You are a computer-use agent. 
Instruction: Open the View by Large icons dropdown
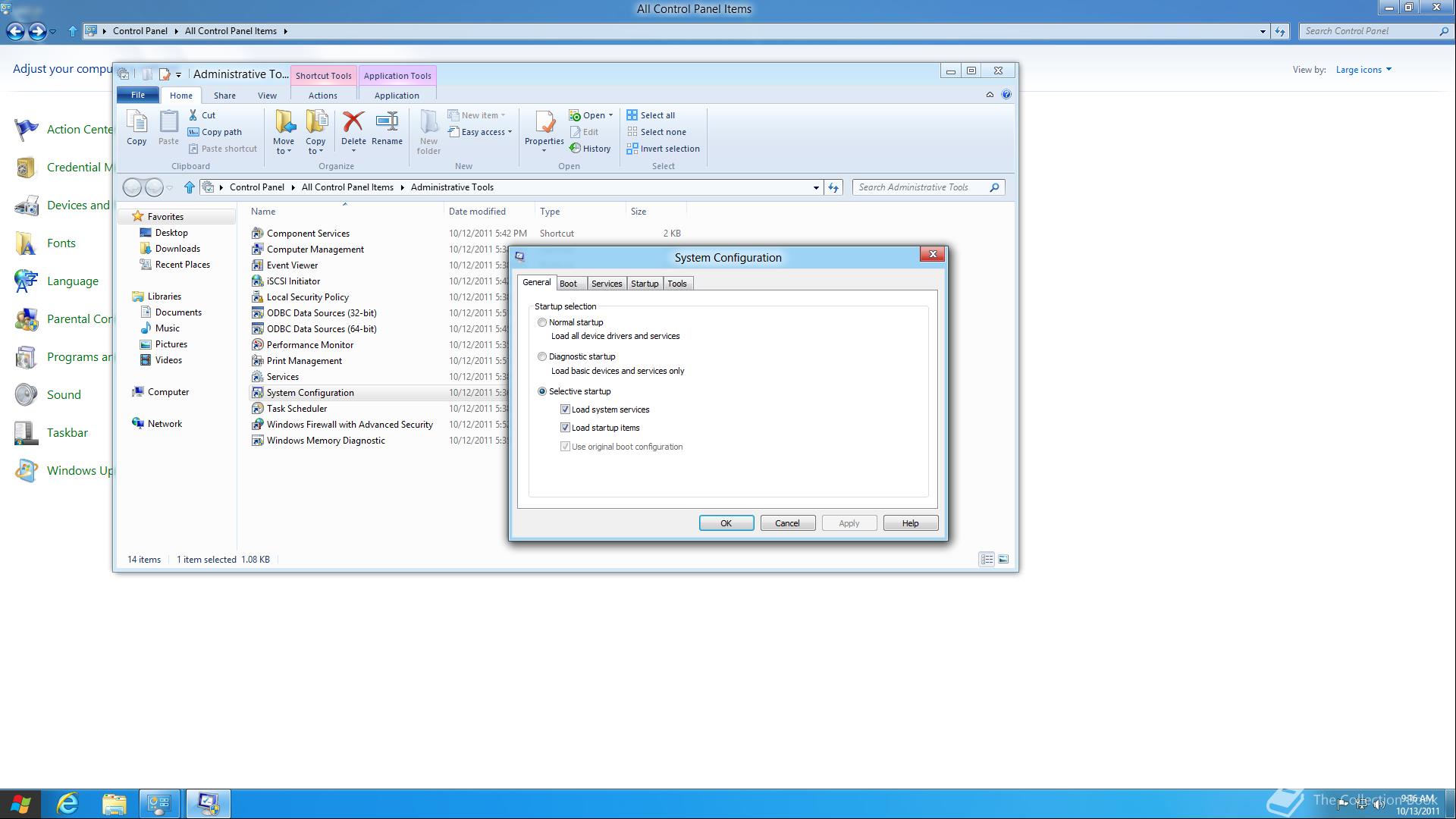pyautogui.click(x=1363, y=70)
